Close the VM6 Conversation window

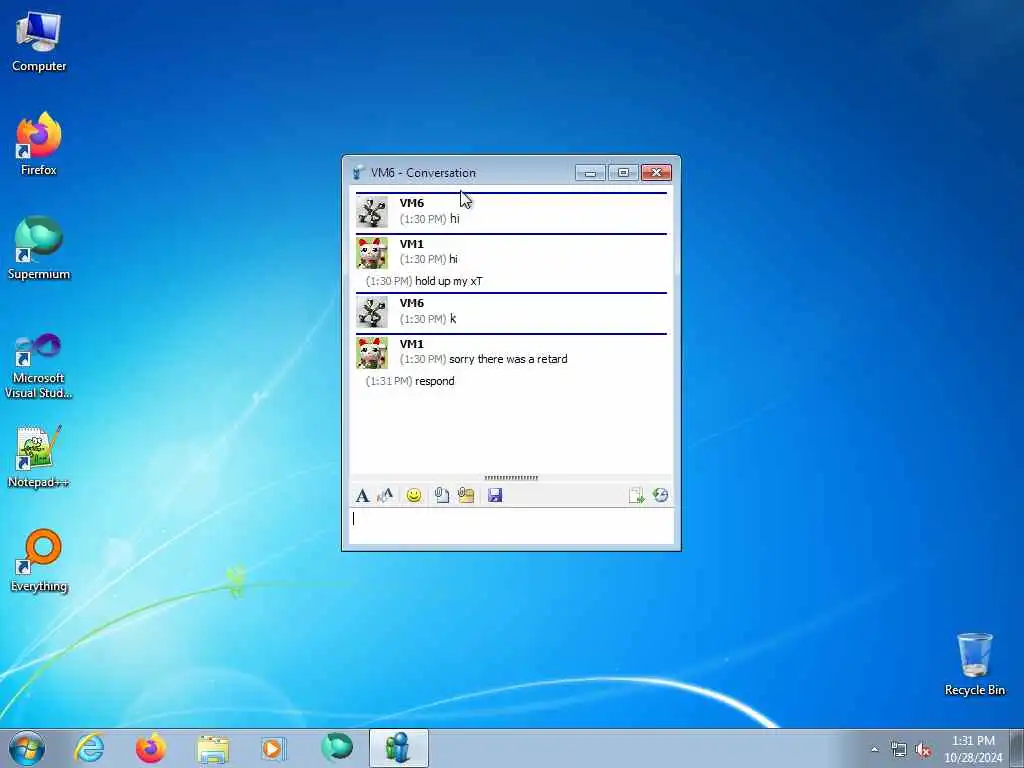[x=656, y=172]
